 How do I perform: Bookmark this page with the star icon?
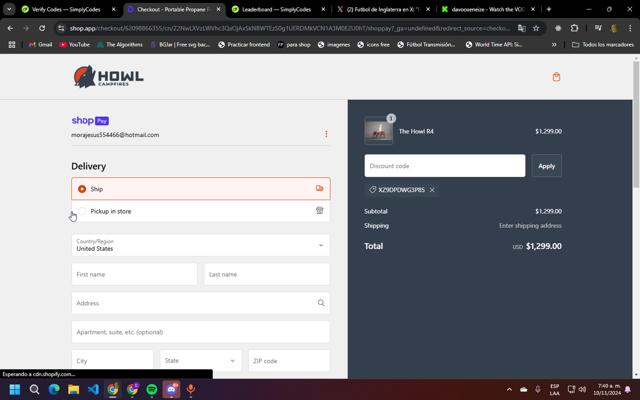click(536, 28)
